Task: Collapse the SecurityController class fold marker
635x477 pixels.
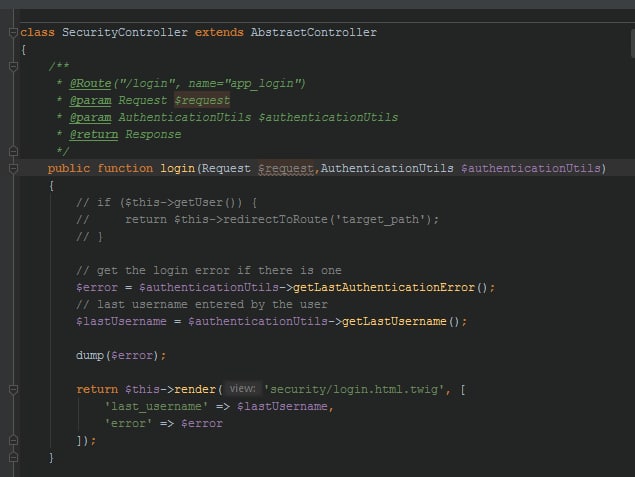Action: tap(13, 32)
